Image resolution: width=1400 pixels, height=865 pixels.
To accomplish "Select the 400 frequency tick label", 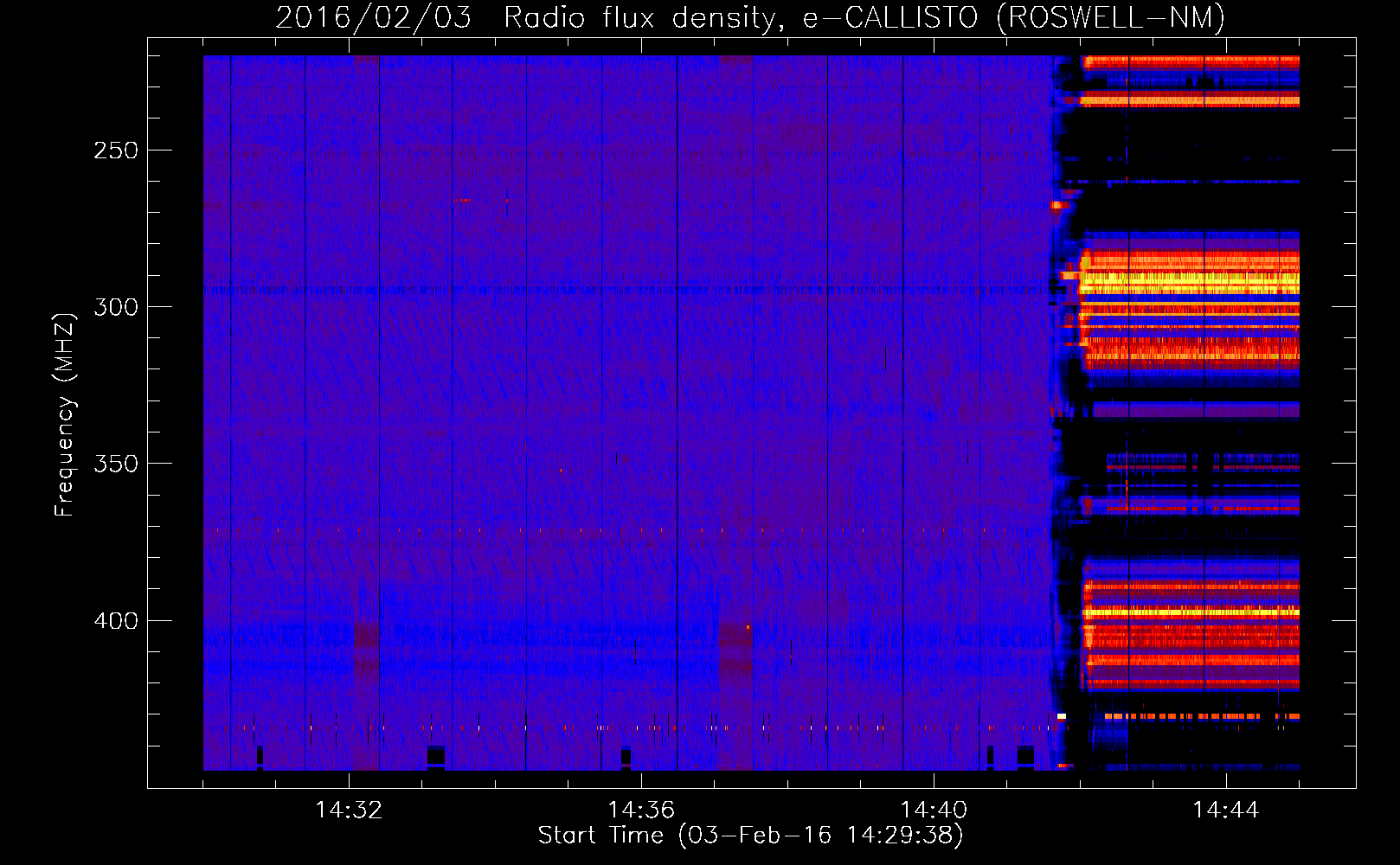I will pyautogui.click(x=116, y=621).
